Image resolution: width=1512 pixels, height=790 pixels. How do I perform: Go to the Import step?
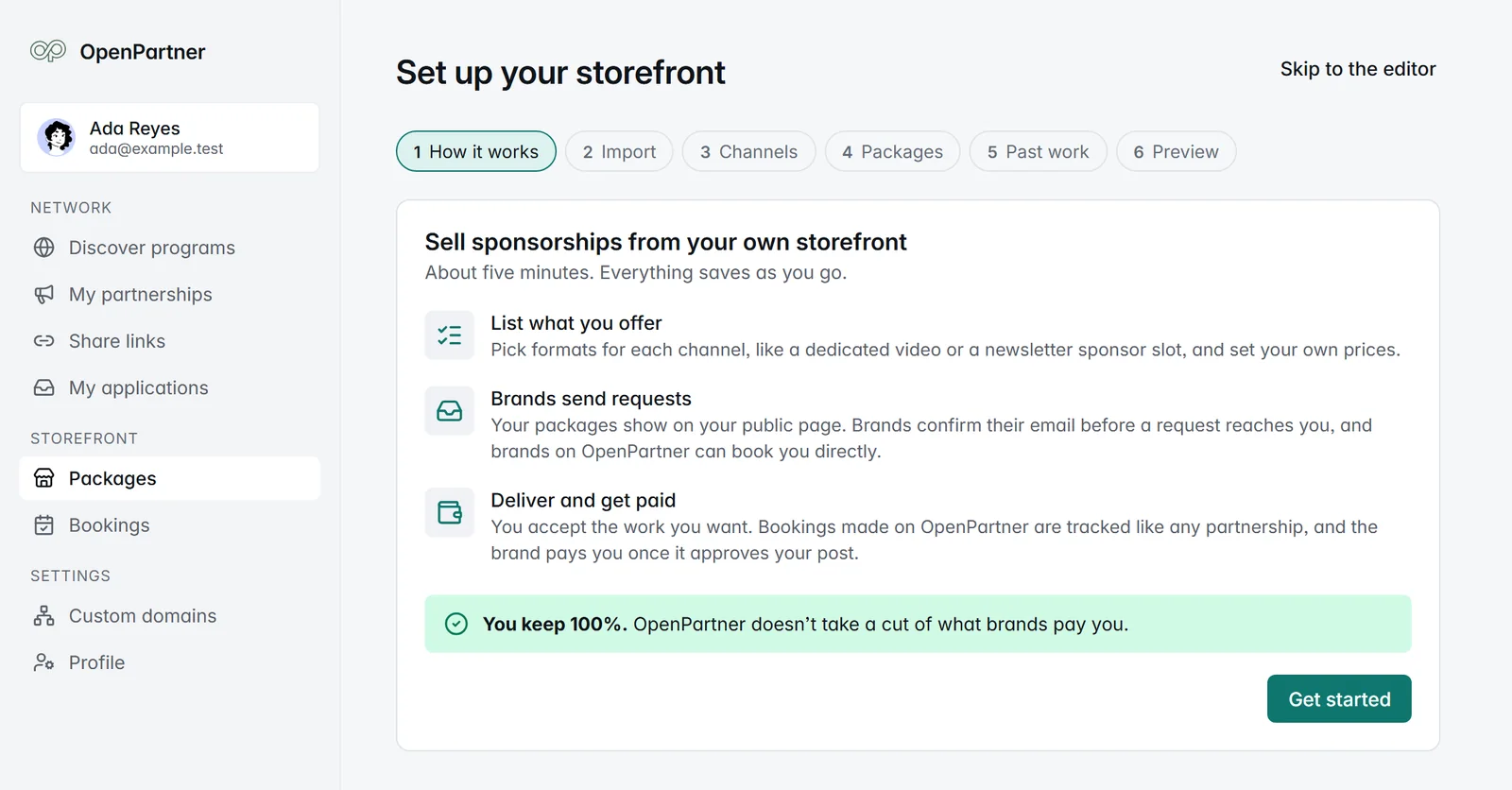pyautogui.click(x=619, y=151)
